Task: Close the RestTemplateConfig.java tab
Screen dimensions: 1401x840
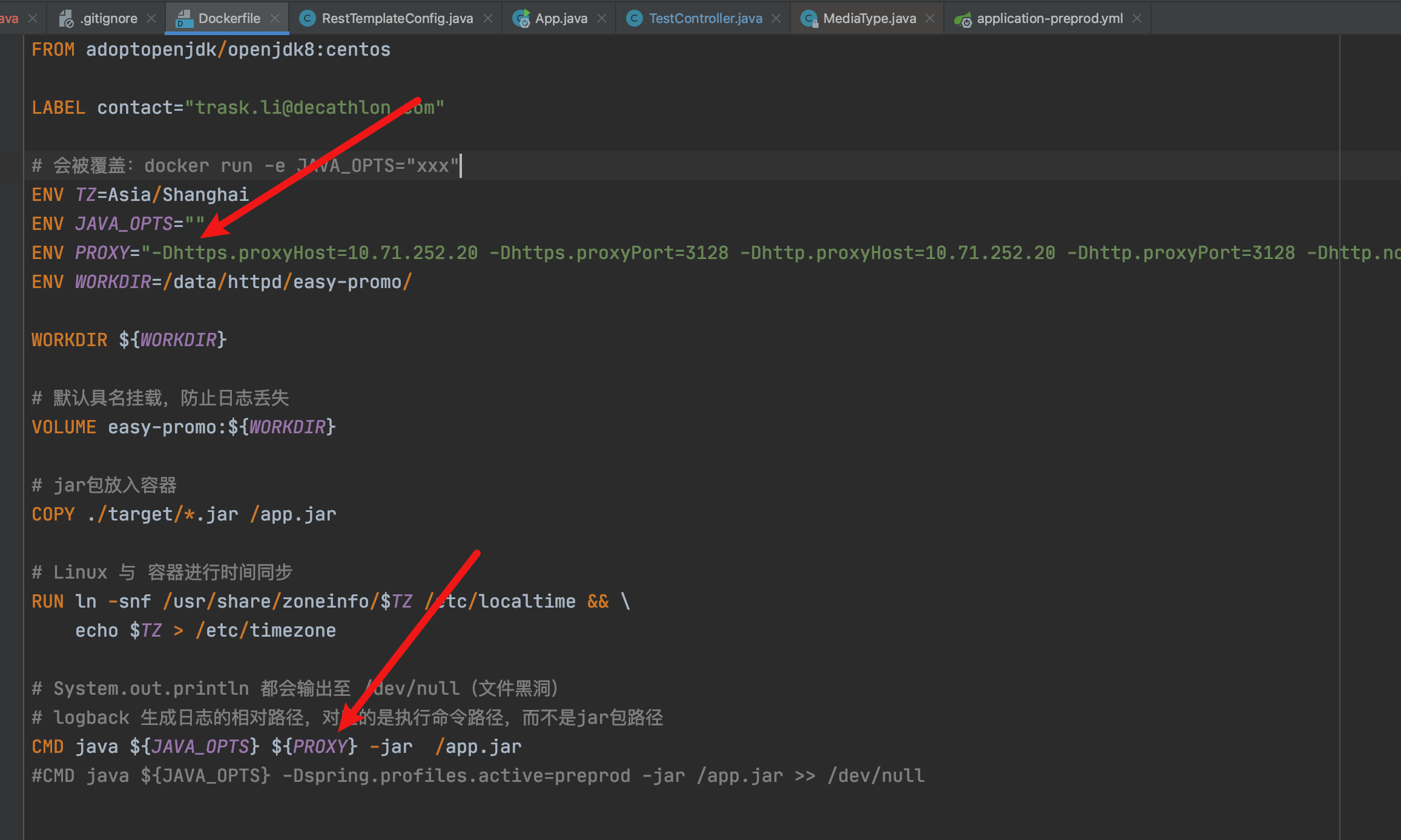Action: (x=487, y=19)
